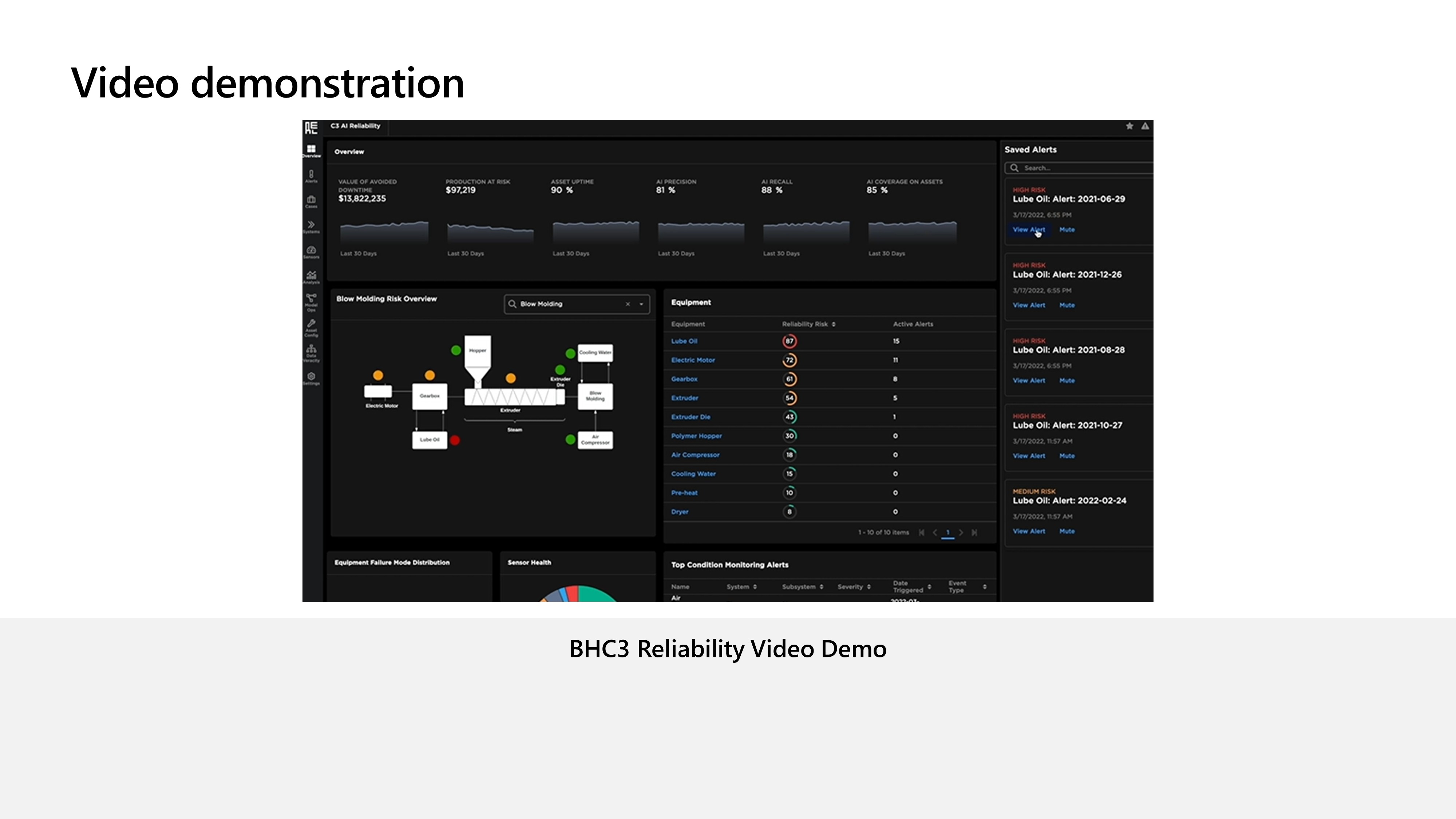Switch to C3 AI Reliability tab
The image size is (1456, 819).
pos(356,126)
